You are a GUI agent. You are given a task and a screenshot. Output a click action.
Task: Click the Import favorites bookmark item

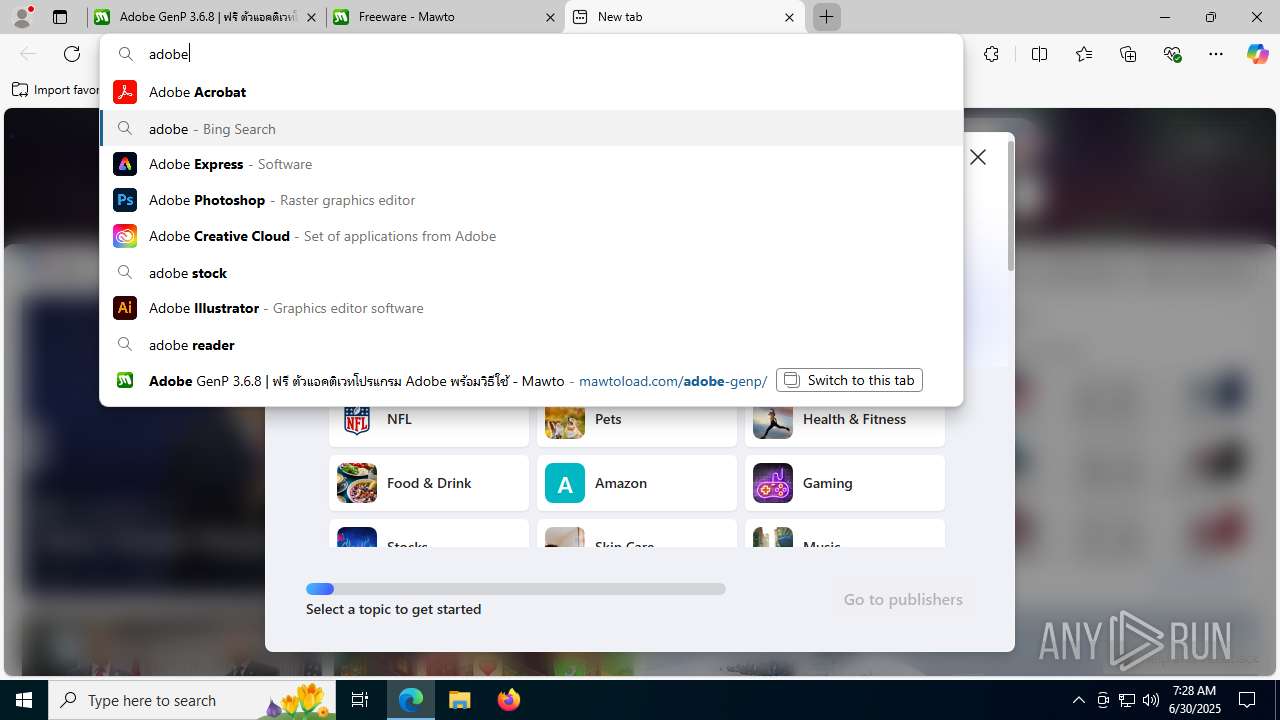pyautogui.click(x=56, y=90)
